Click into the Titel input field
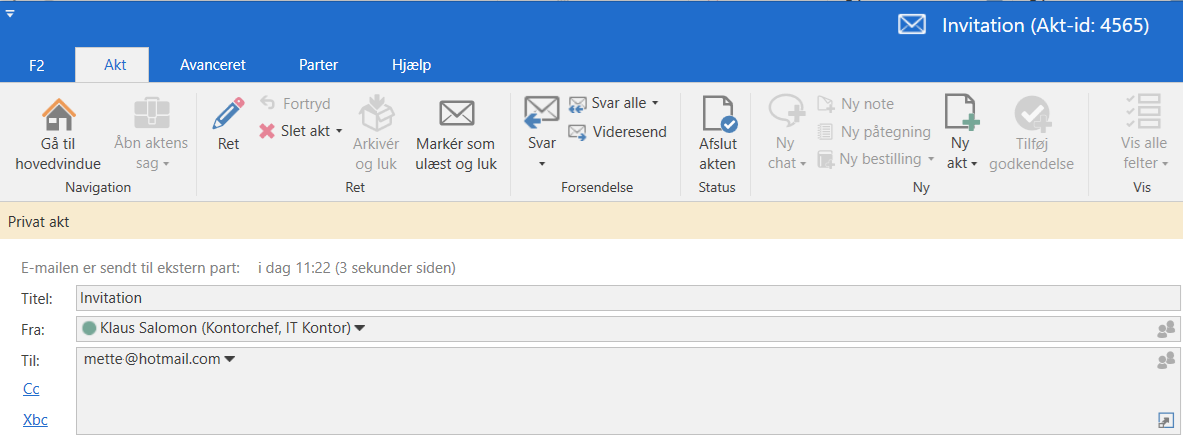This screenshot has width=1183, height=435. click(600, 298)
